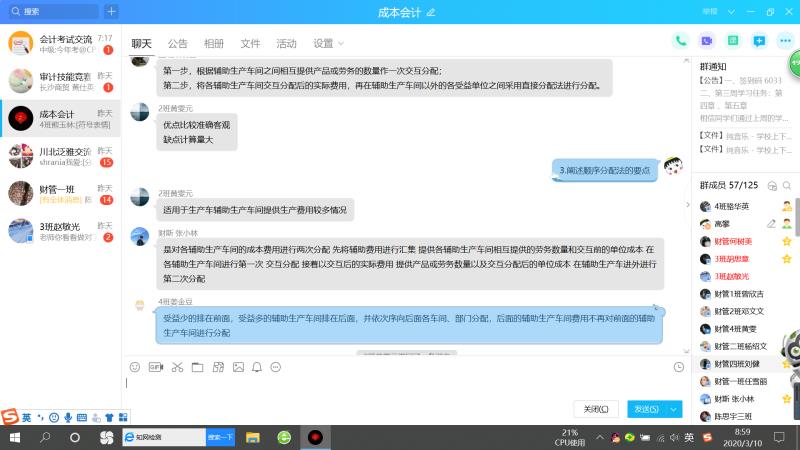Click 张小林's avatar in chat
Image resolution: width=800 pixels, height=450 pixels.
point(140,237)
